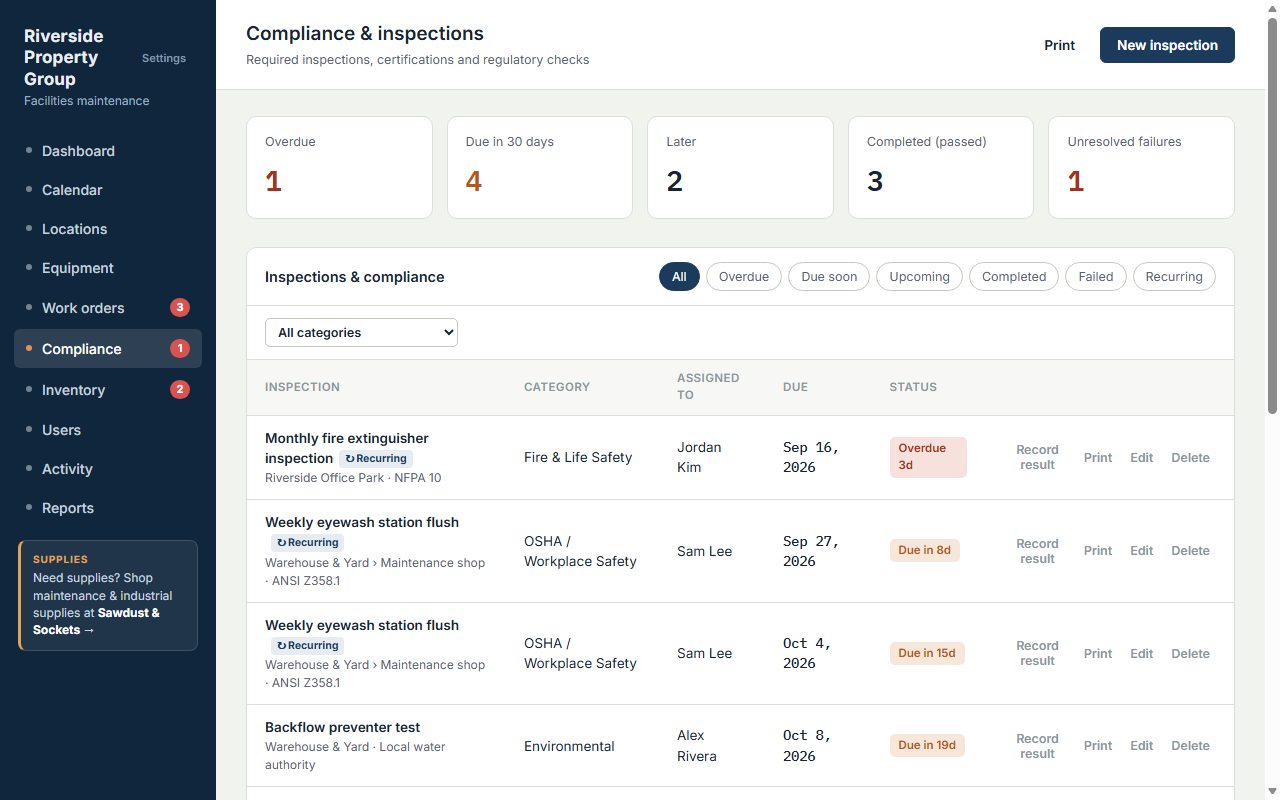Delete the eyewash flush due Oct 4
The image size is (1280, 800).
[x=1190, y=654]
